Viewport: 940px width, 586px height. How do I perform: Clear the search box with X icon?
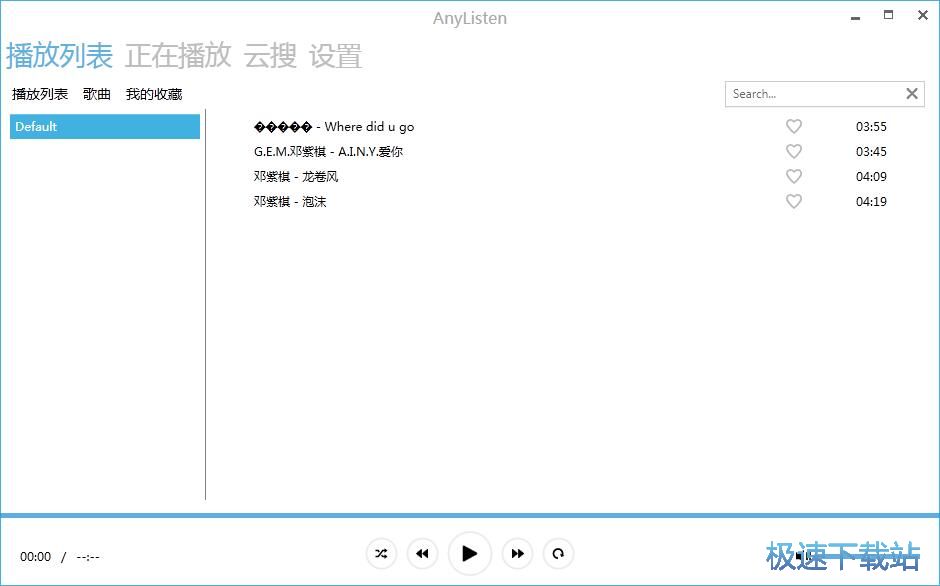coord(911,94)
